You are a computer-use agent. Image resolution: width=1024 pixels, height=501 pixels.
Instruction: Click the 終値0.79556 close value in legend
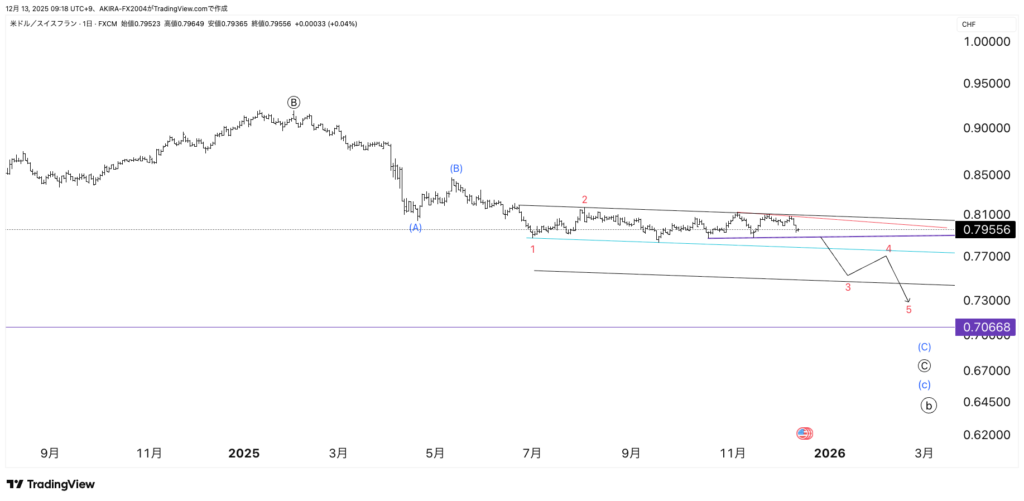[272, 24]
